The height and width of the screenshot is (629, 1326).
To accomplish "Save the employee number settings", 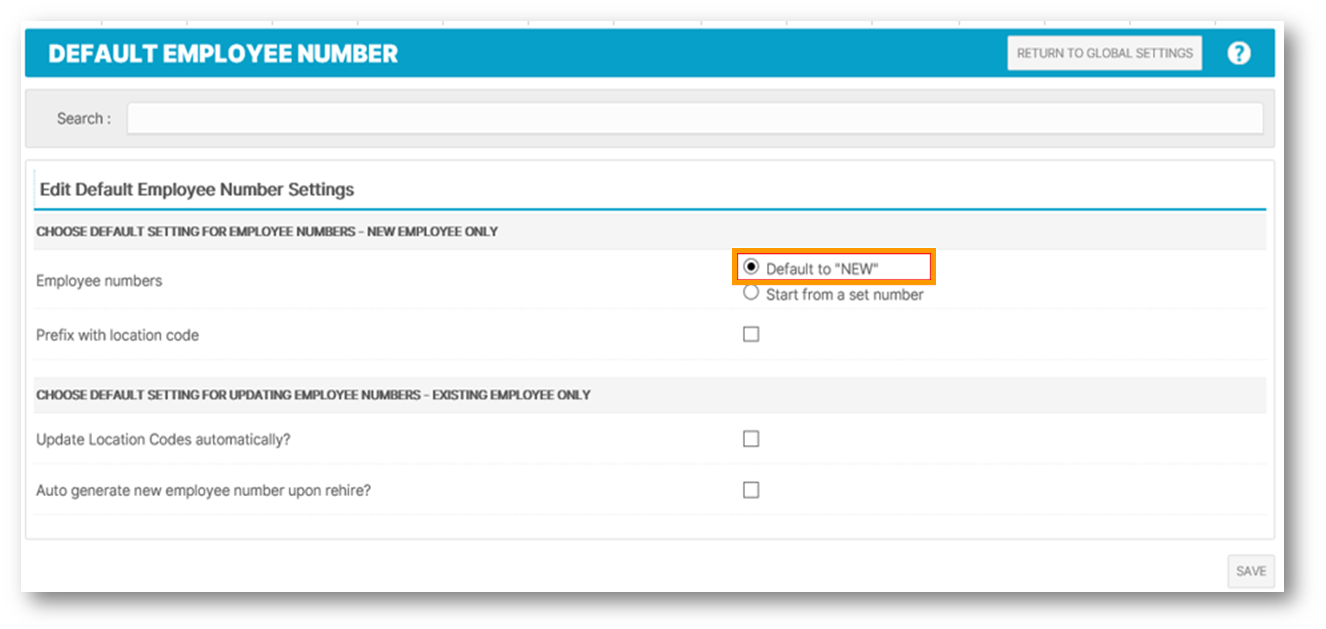I will [1251, 571].
